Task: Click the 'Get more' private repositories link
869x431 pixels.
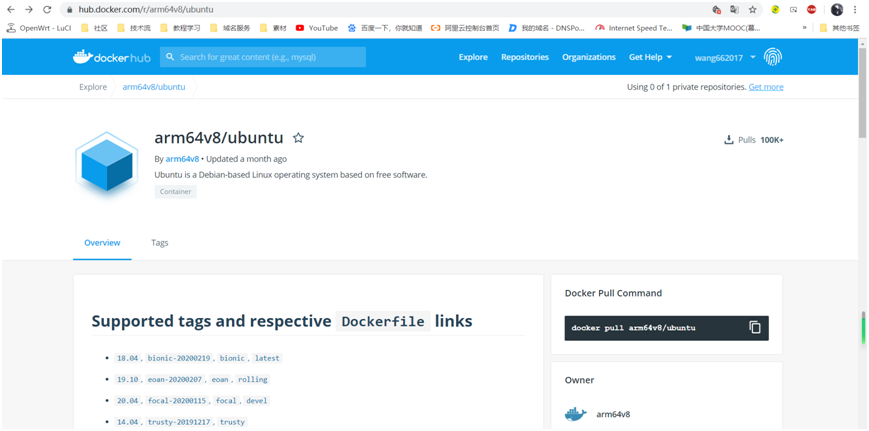Action: tap(766, 87)
